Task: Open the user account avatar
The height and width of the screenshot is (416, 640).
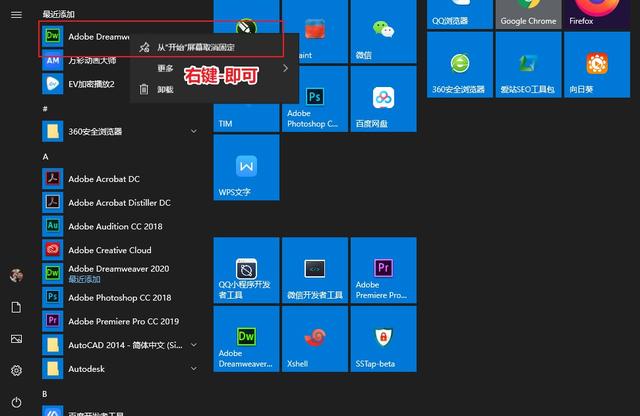Action: (16, 276)
